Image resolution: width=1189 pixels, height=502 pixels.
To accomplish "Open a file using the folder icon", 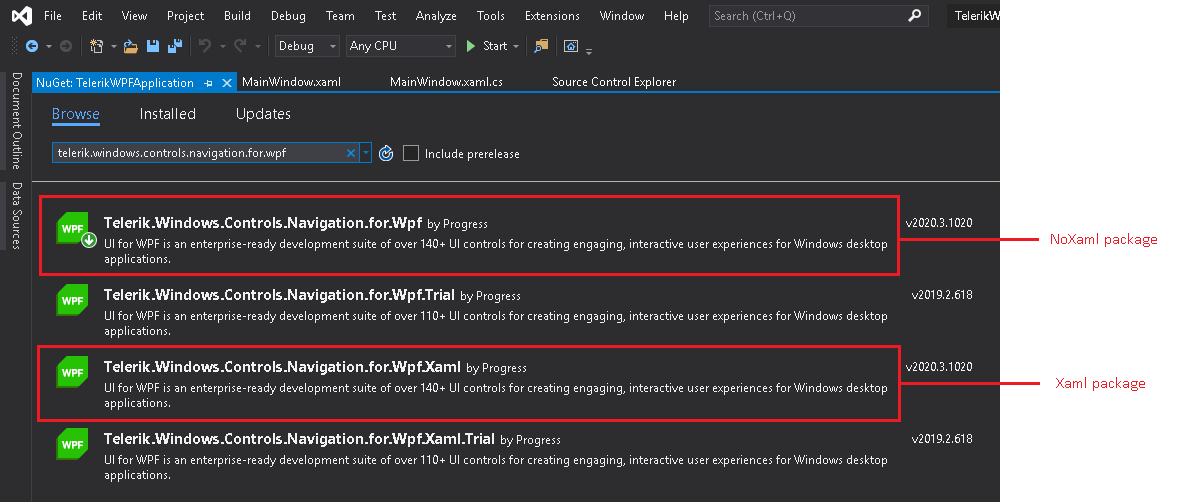I will [x=130, y=46].
